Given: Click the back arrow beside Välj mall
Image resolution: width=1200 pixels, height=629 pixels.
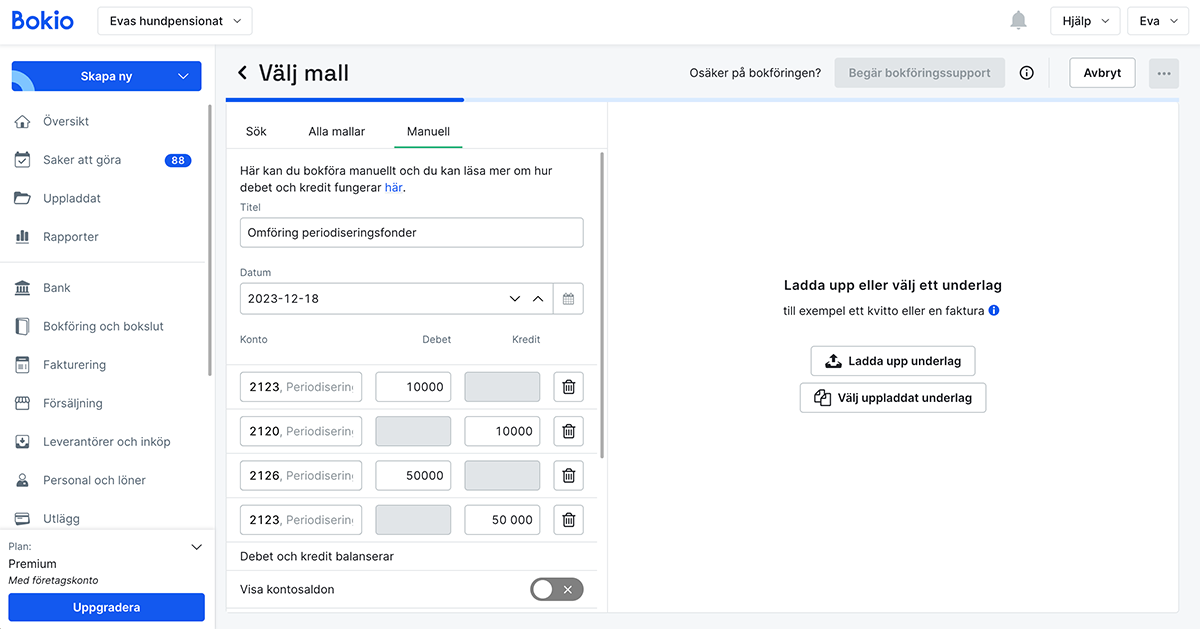Looking at the screenshot, I should coord(240,72).
